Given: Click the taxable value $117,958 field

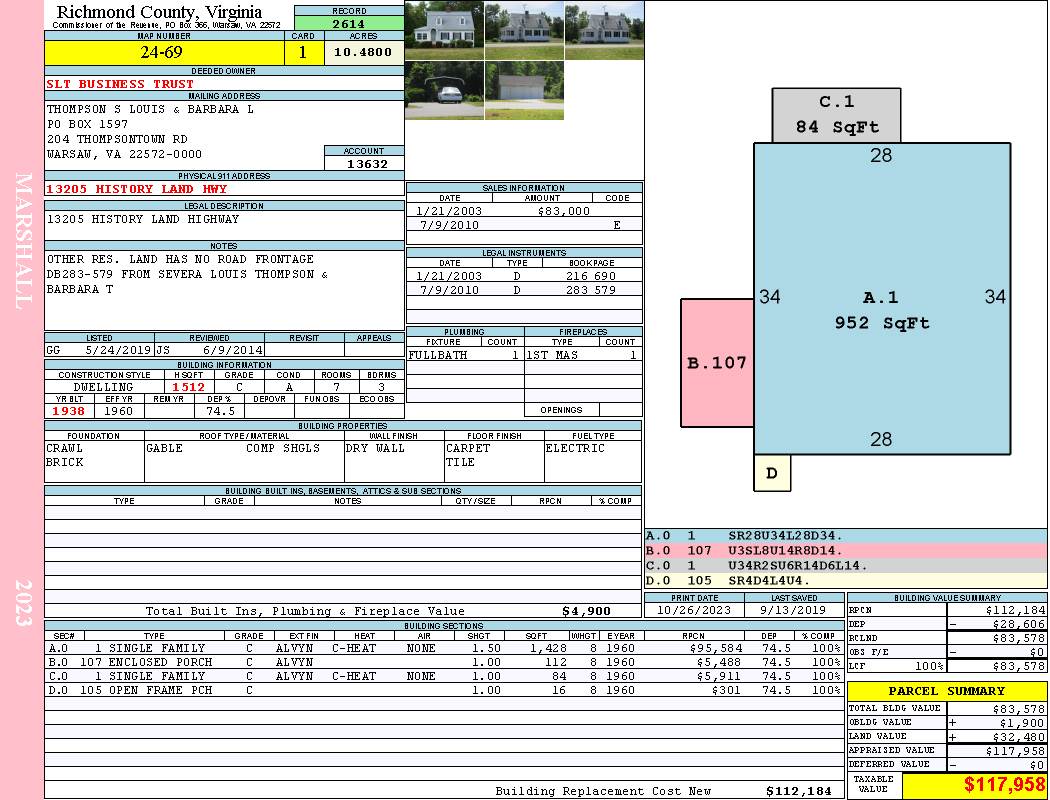Looking at the screenshot, I should (x=974, y=784).
